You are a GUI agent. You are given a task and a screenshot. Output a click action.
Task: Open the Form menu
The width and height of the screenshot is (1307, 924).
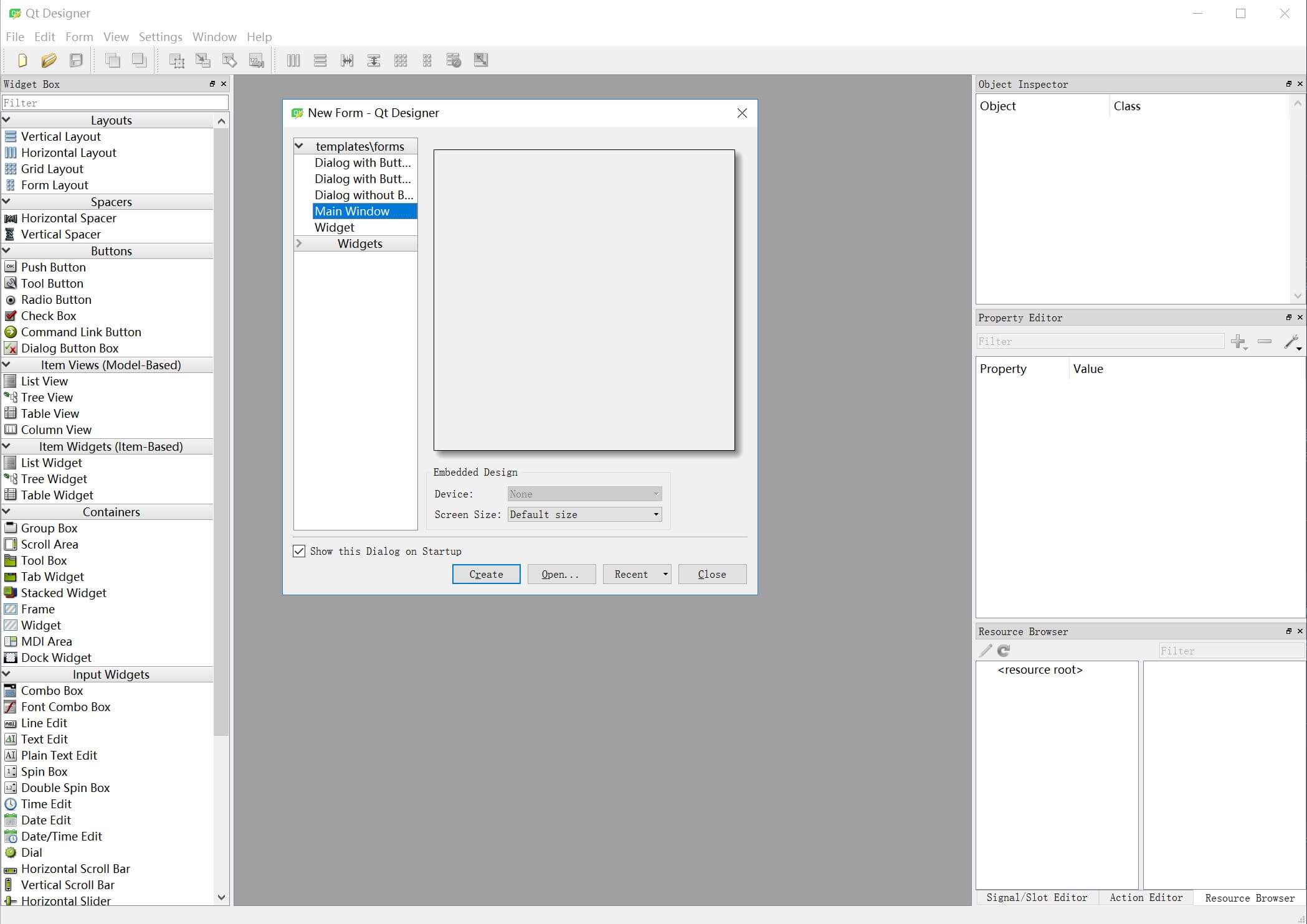(x=79, y=37)
